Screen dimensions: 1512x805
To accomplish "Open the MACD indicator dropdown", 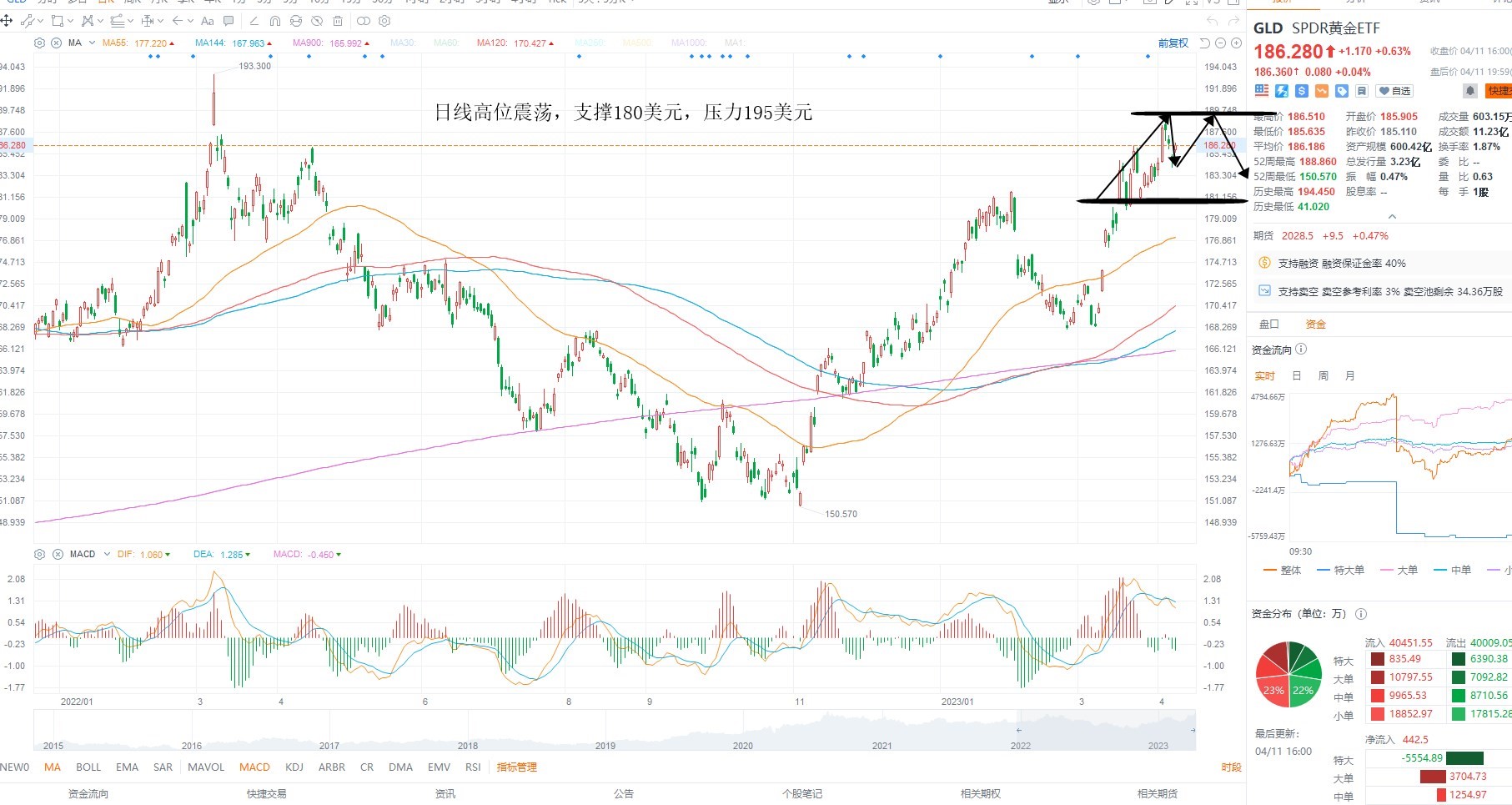I will pos(107,554).
